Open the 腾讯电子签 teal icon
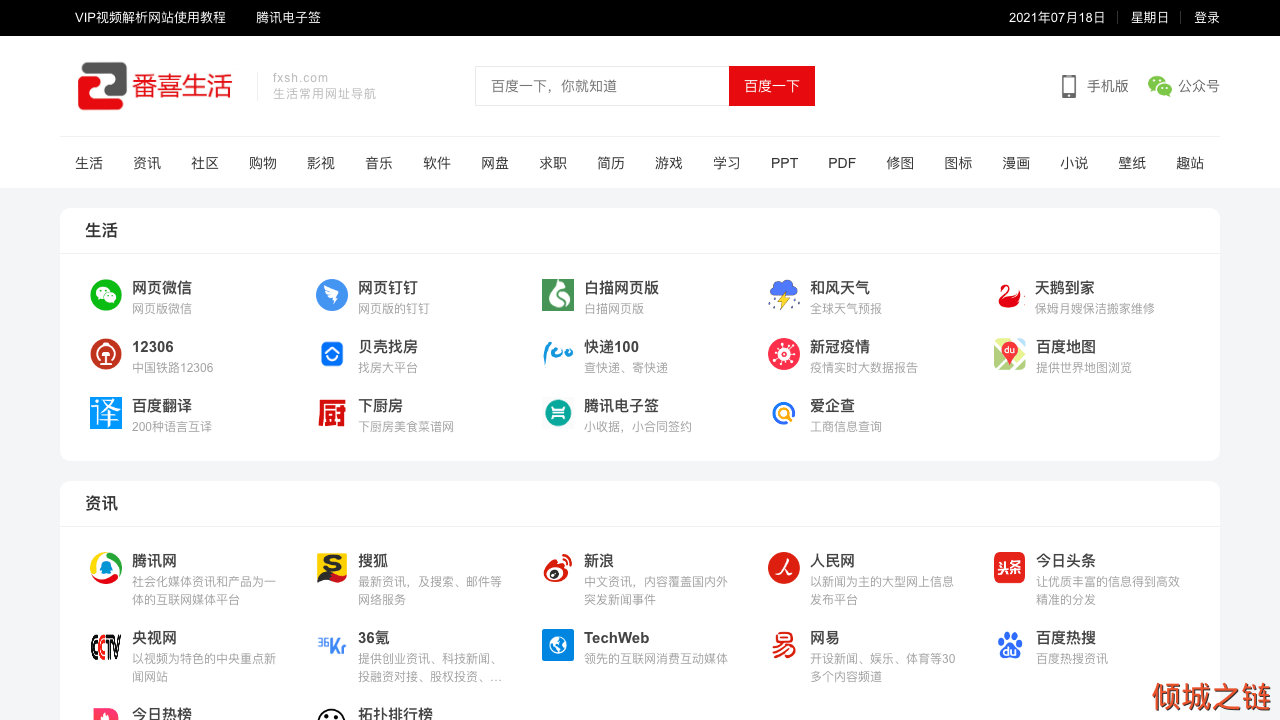 pos(558,413)
